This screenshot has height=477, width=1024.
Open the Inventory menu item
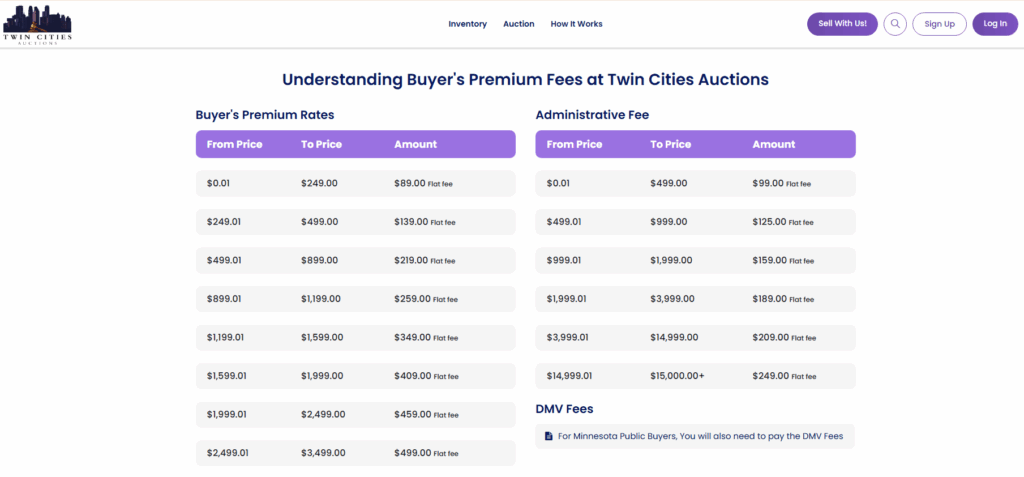click(x=467, y=24)
